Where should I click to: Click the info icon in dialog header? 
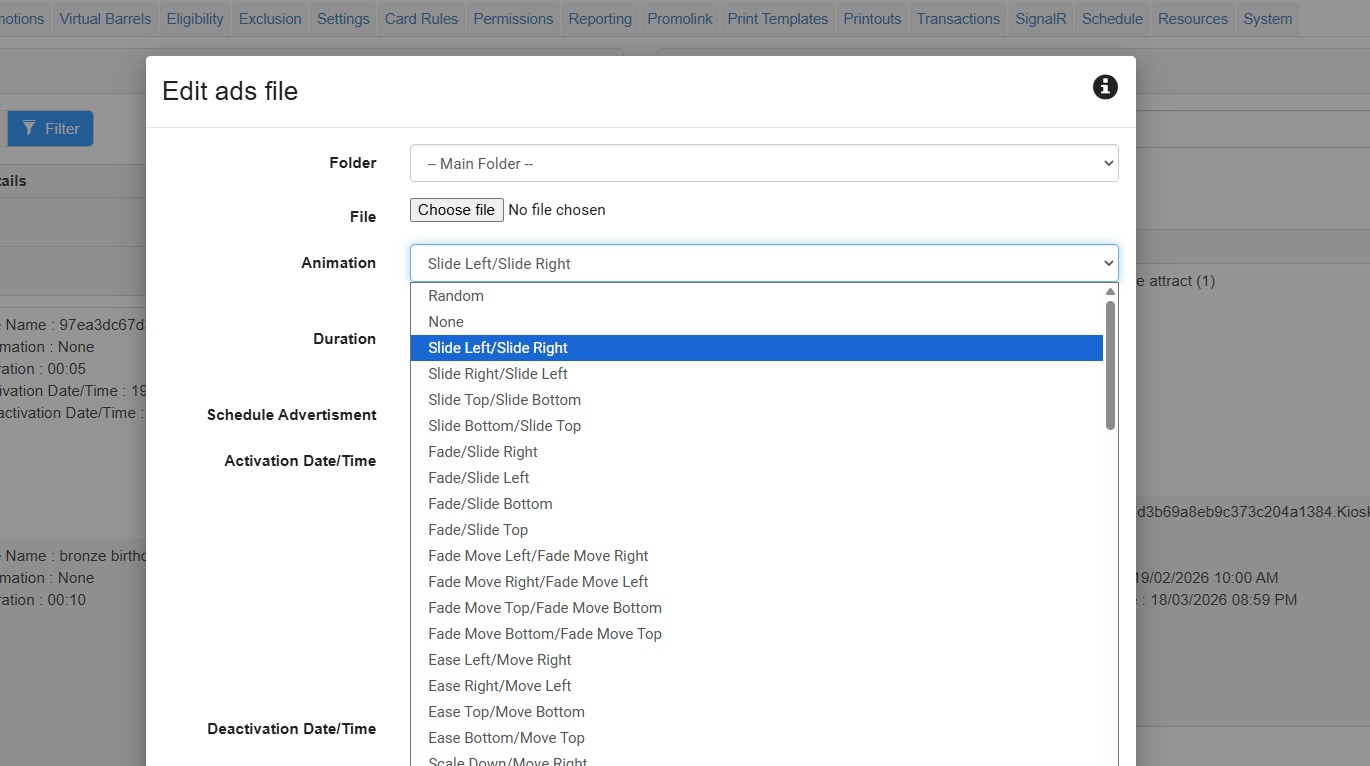[1105, 87]
